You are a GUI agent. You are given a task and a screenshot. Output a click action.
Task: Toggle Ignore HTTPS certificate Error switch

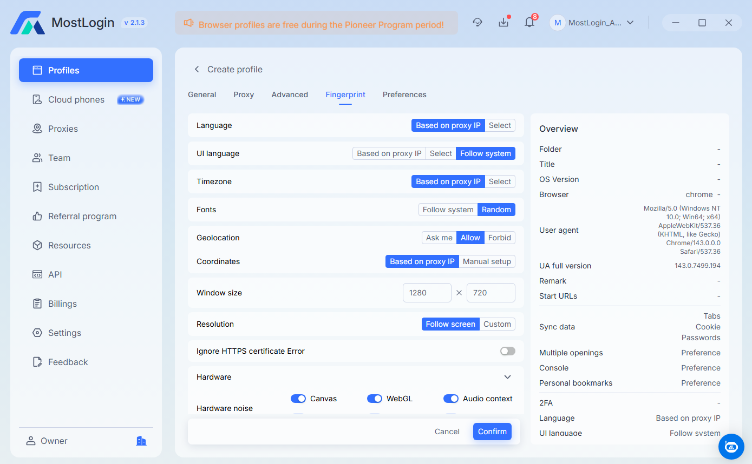click(507, 351)
